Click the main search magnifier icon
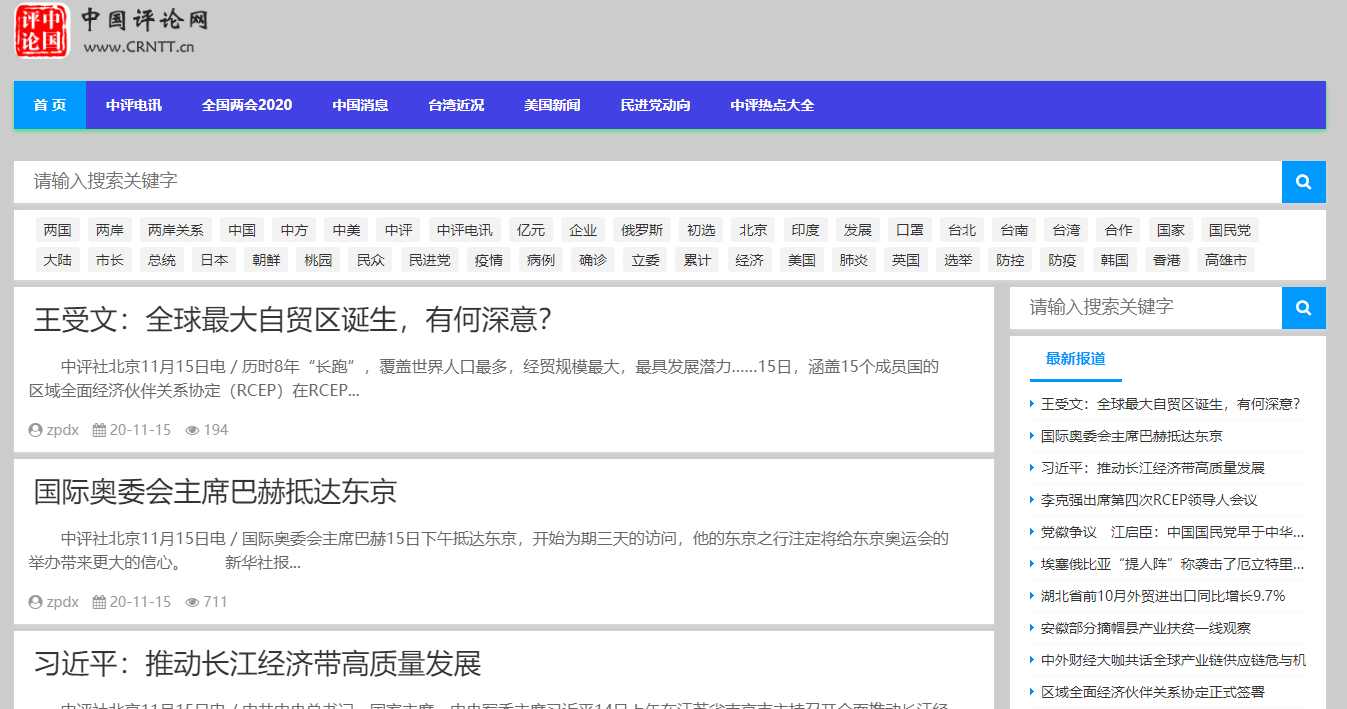The height and width of the screenshot is (709, 1347). pyautogui.click(x=1303, y=181)
